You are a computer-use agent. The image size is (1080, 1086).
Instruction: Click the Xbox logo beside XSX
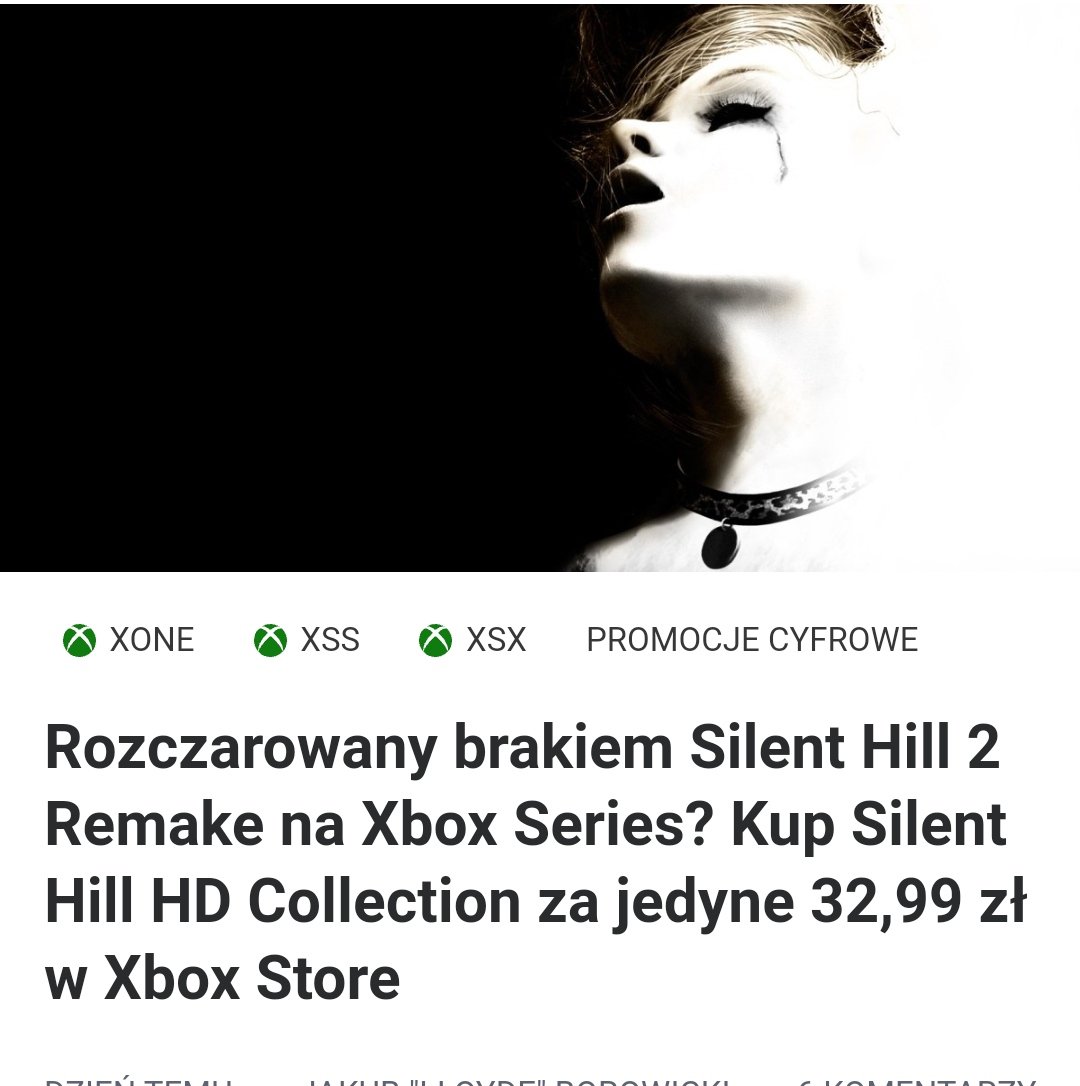[436, 640]
